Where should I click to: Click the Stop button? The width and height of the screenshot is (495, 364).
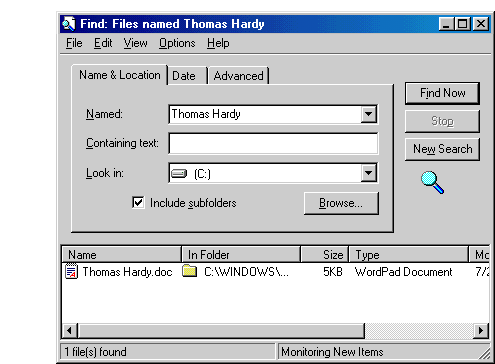pyautogui.click(x=442, y=121)
